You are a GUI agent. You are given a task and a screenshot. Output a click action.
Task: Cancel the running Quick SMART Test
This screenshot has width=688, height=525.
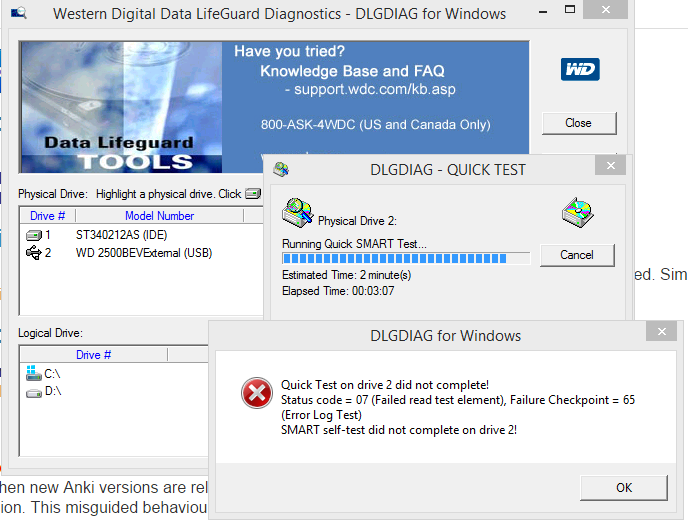577,255
